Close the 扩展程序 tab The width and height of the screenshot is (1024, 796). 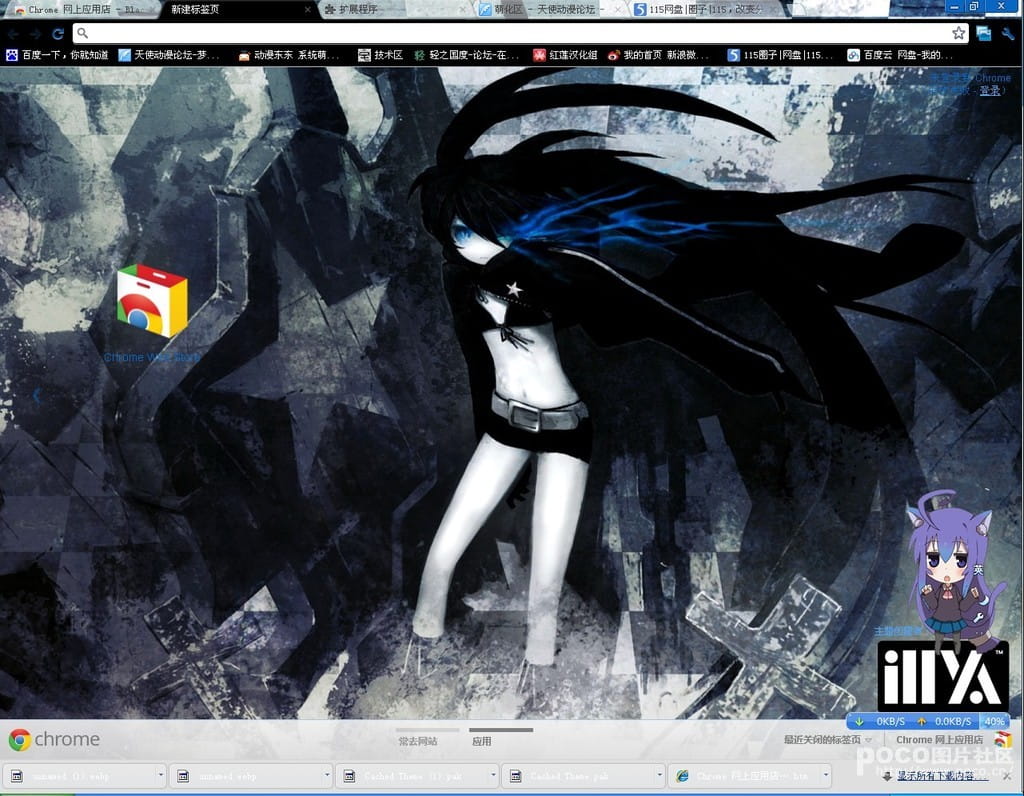462,10
